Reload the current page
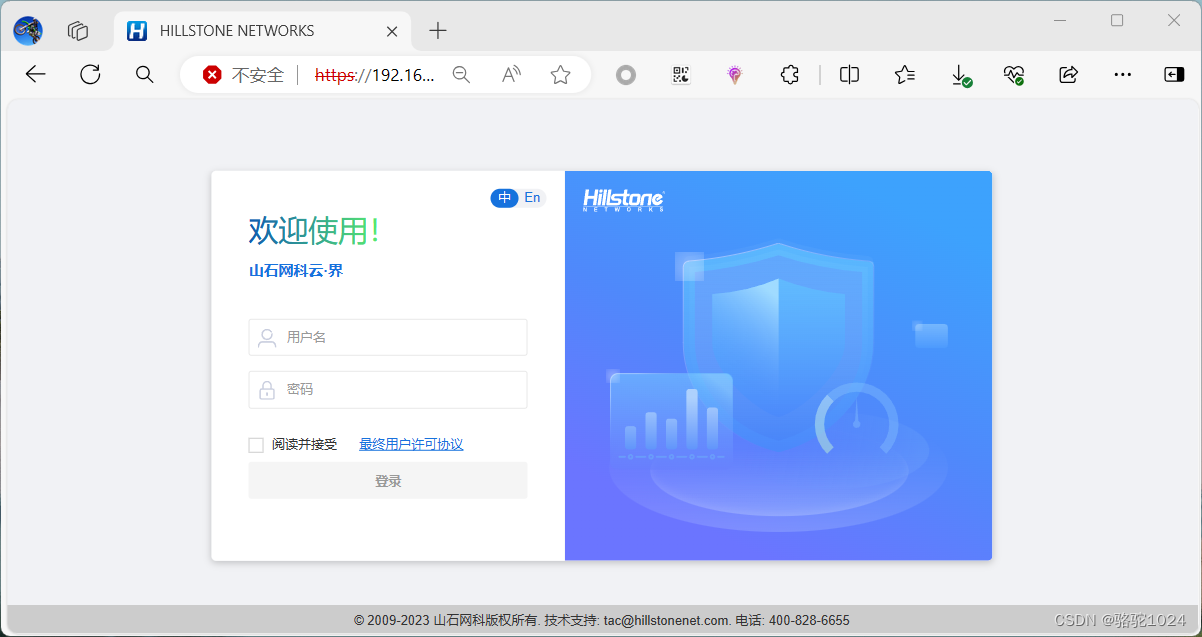The image size is (1202, 637). [x=90, y=74]
